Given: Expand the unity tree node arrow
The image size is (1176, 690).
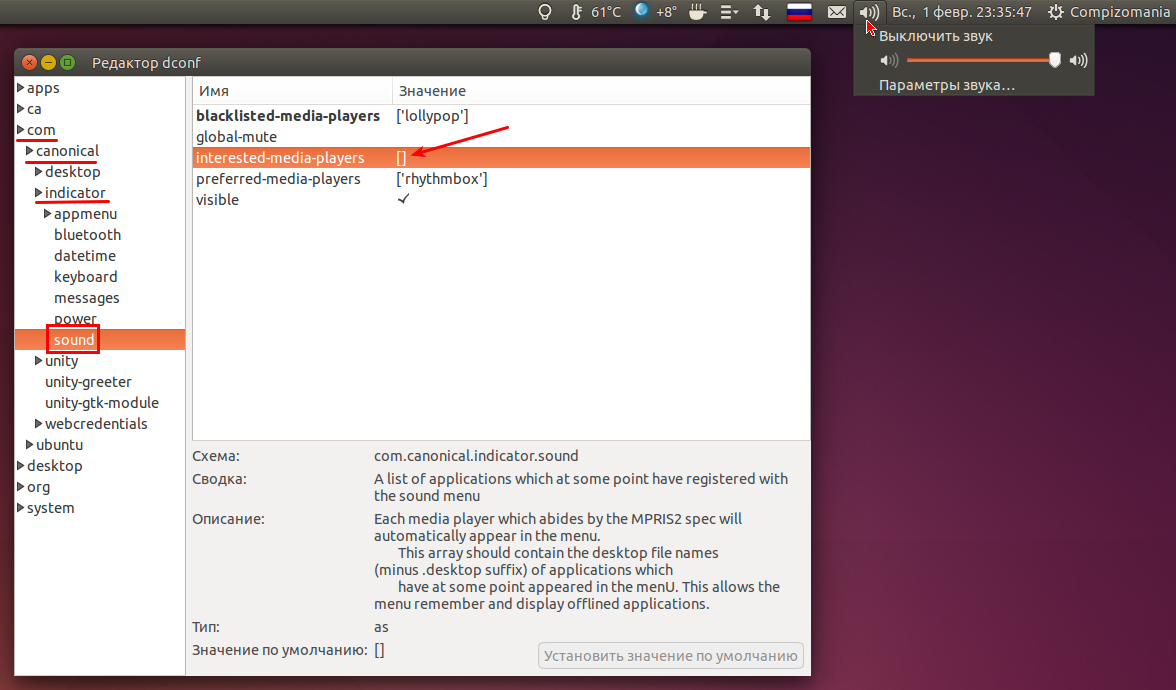Looking at the screenshot, I should pos(38,361).
